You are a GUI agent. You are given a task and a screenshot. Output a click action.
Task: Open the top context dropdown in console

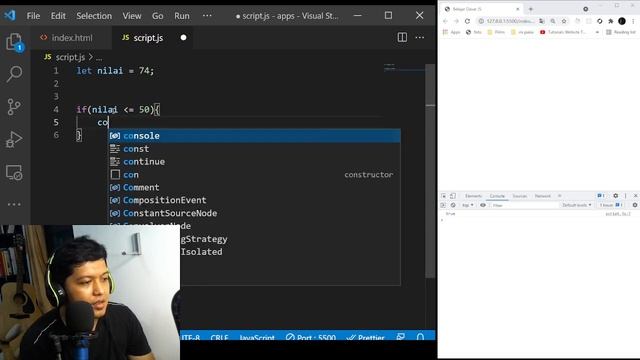coord(467,205)
